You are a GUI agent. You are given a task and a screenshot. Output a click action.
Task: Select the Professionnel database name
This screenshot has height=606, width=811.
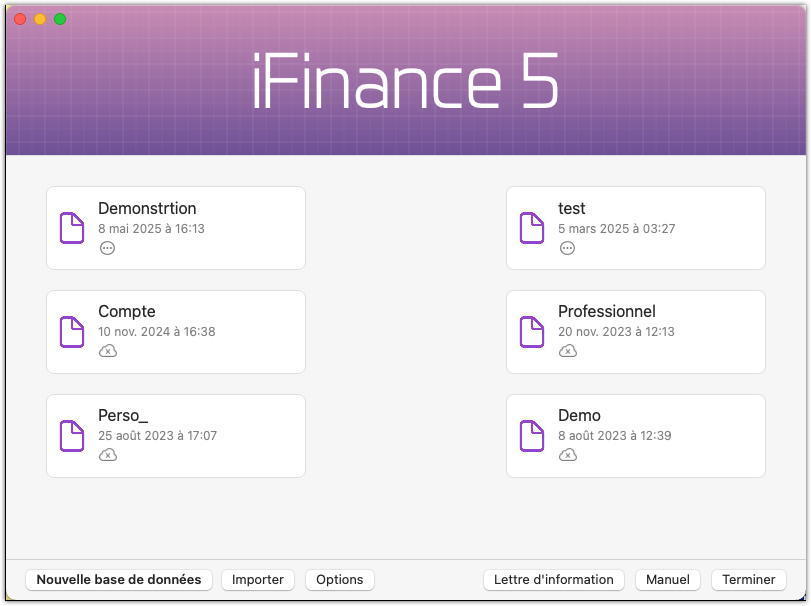[x=607, y=311]
